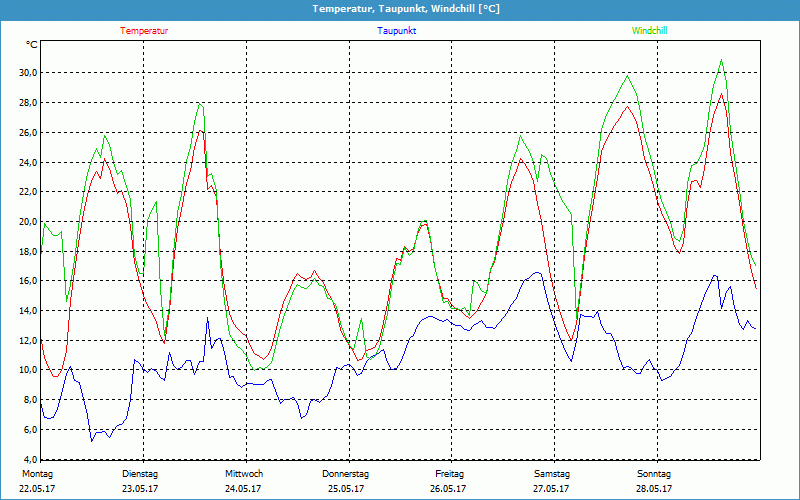Click the 28,0 y-axis value

[29, 103]
